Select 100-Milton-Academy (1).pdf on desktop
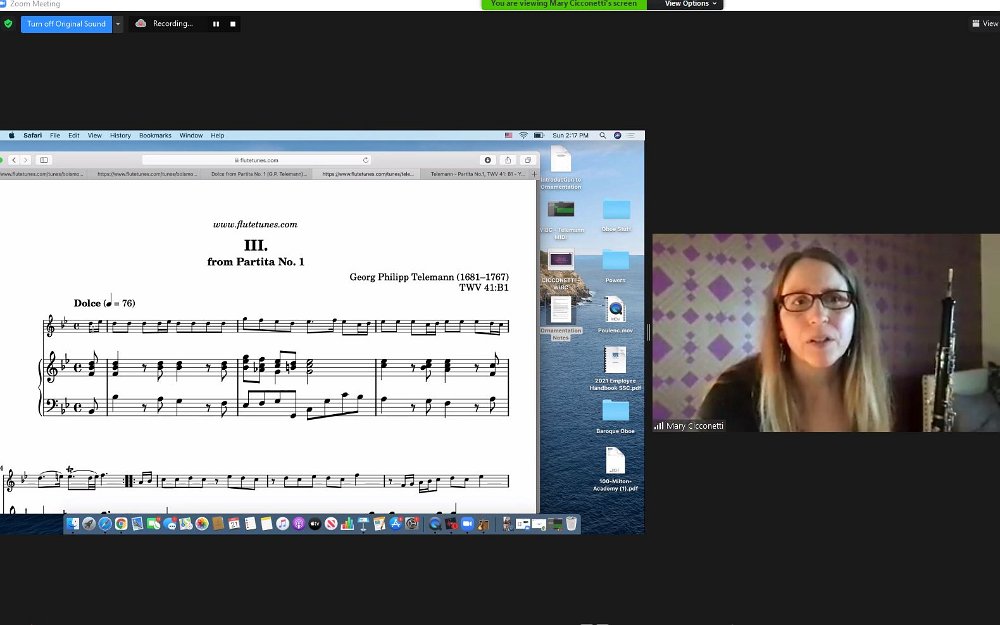The width and height of the screenshot is (1000, 625). pyautogui.click(x=615, y=469)
